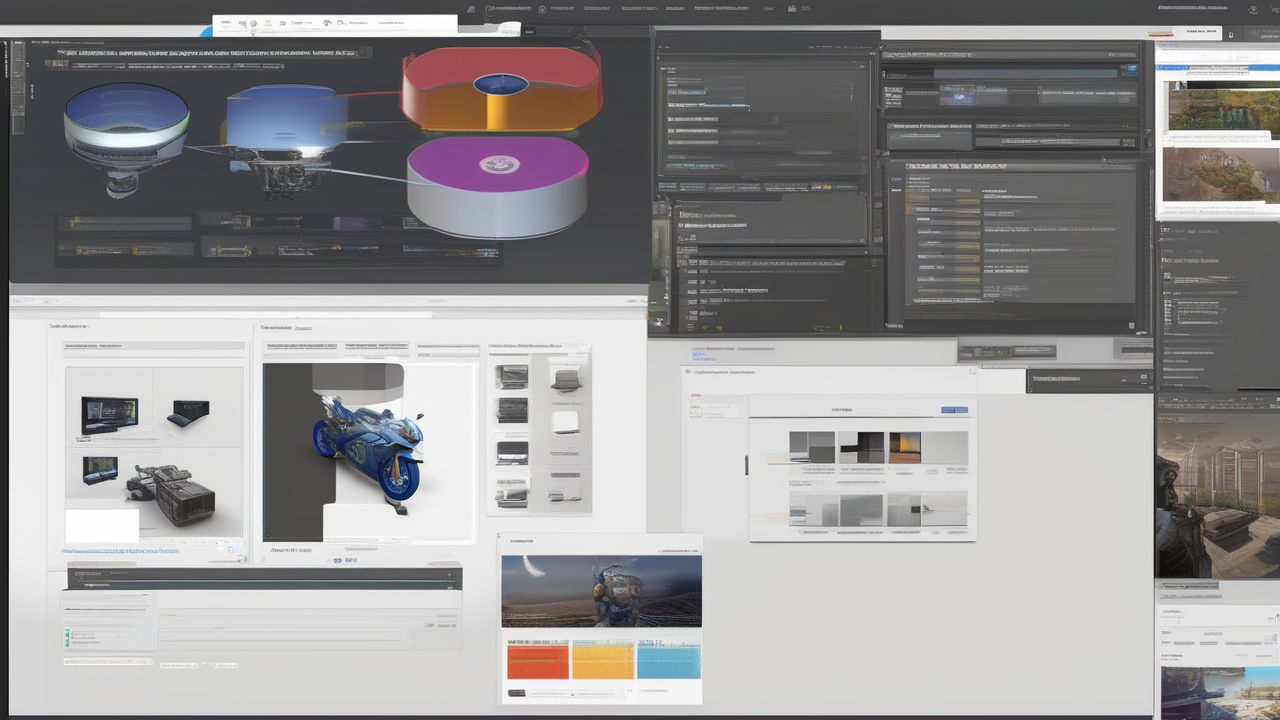The image size is (1280, 720).
Task: Click the yellow color block in chart panel
Action: (x=602, y=661)
